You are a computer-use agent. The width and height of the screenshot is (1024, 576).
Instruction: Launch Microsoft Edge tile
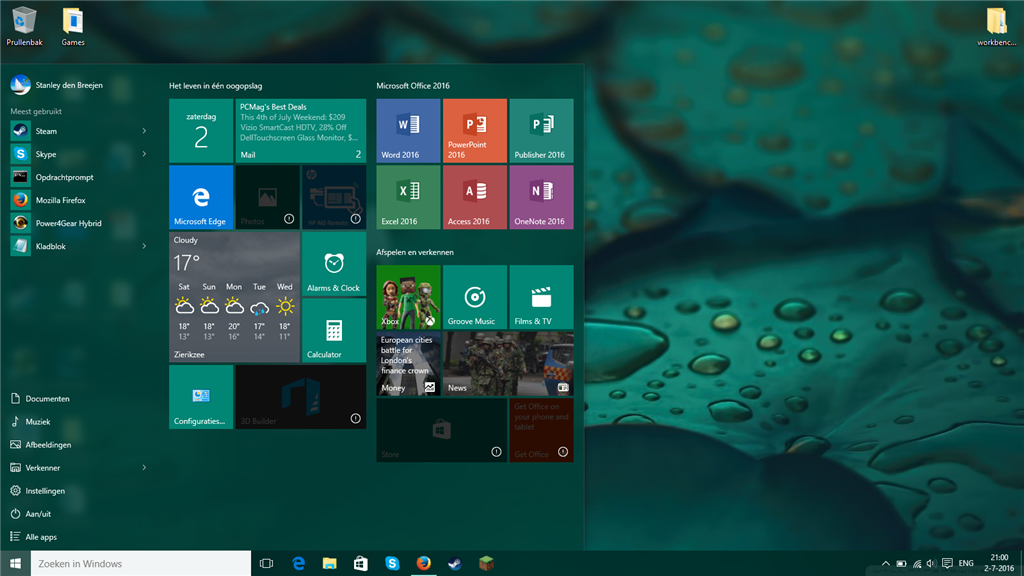(x=201, y=197)
